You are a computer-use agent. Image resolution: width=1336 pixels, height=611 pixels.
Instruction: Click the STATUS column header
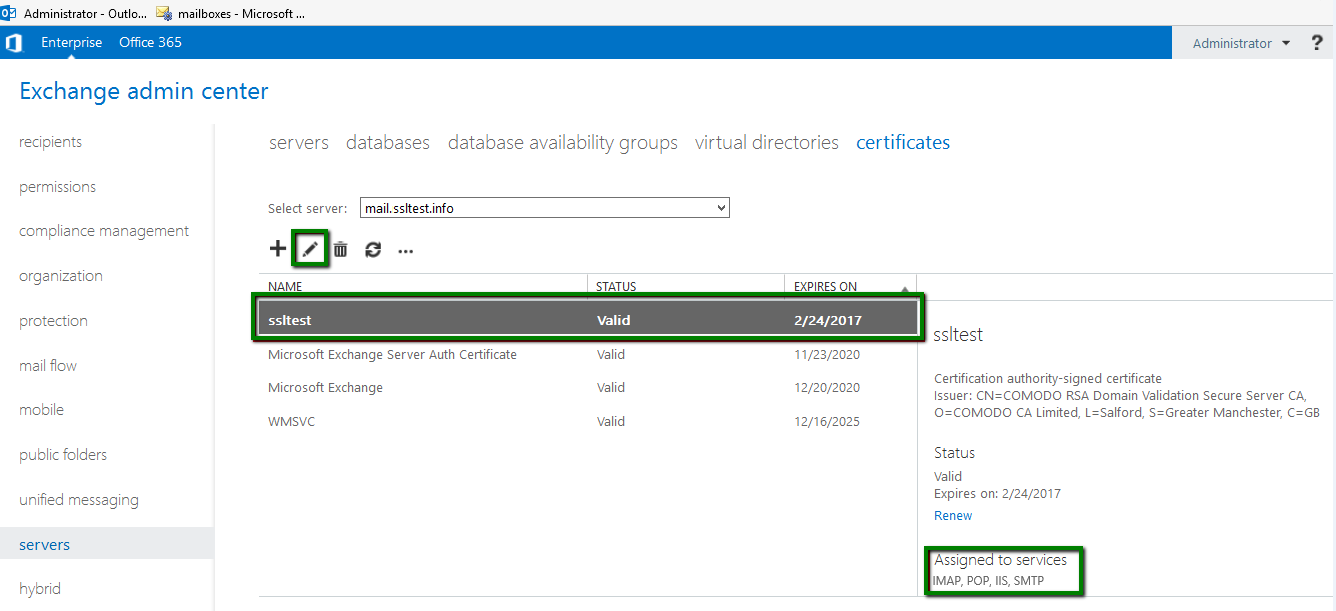tap(616, 287)
